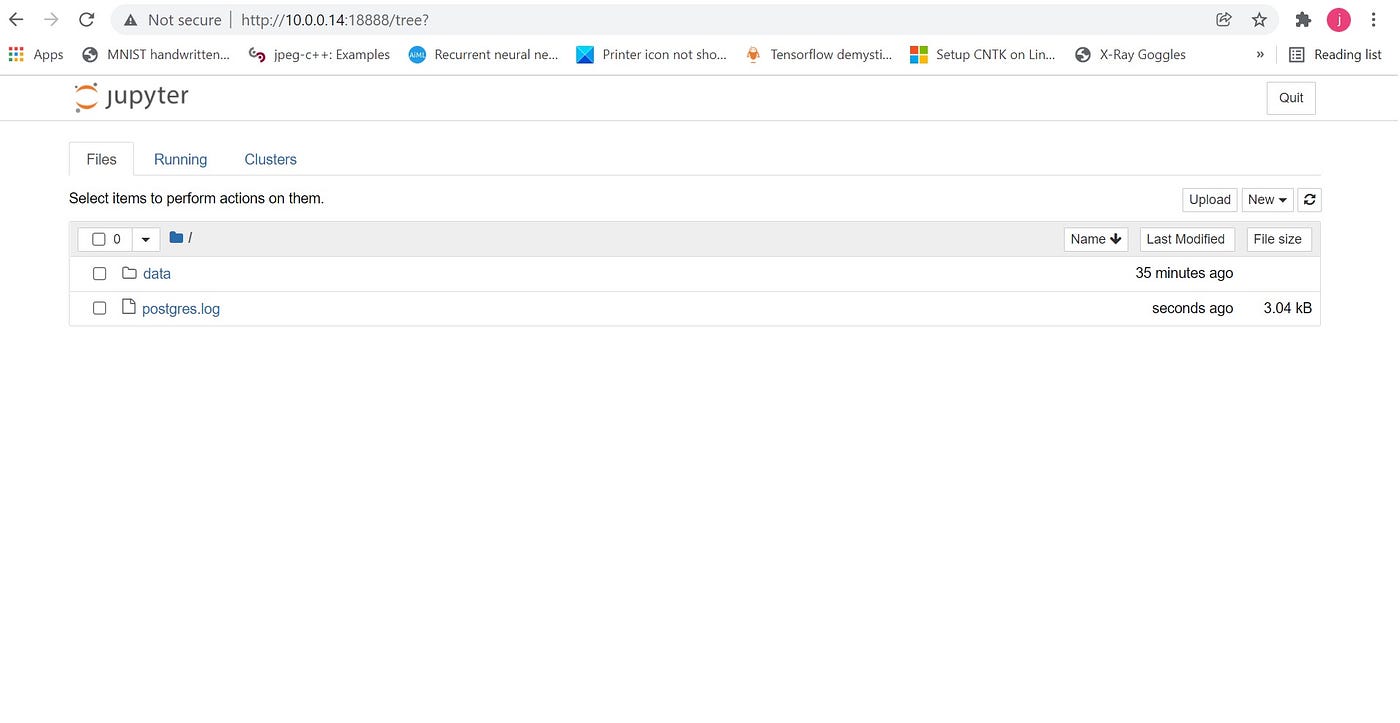1400x723 pixels.
Task: Sort by File size
Action: coord(1279,239)
